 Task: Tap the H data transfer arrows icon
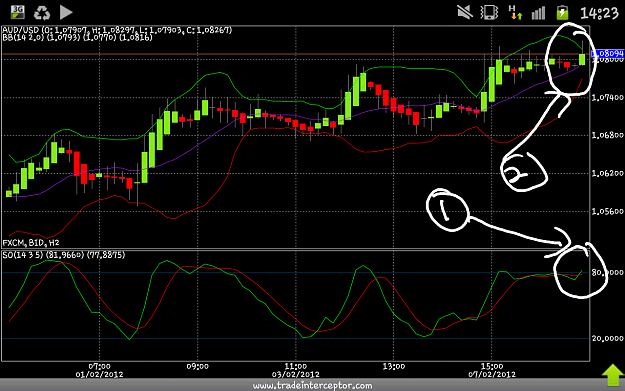pyautogui.click(x=515, y=12)
